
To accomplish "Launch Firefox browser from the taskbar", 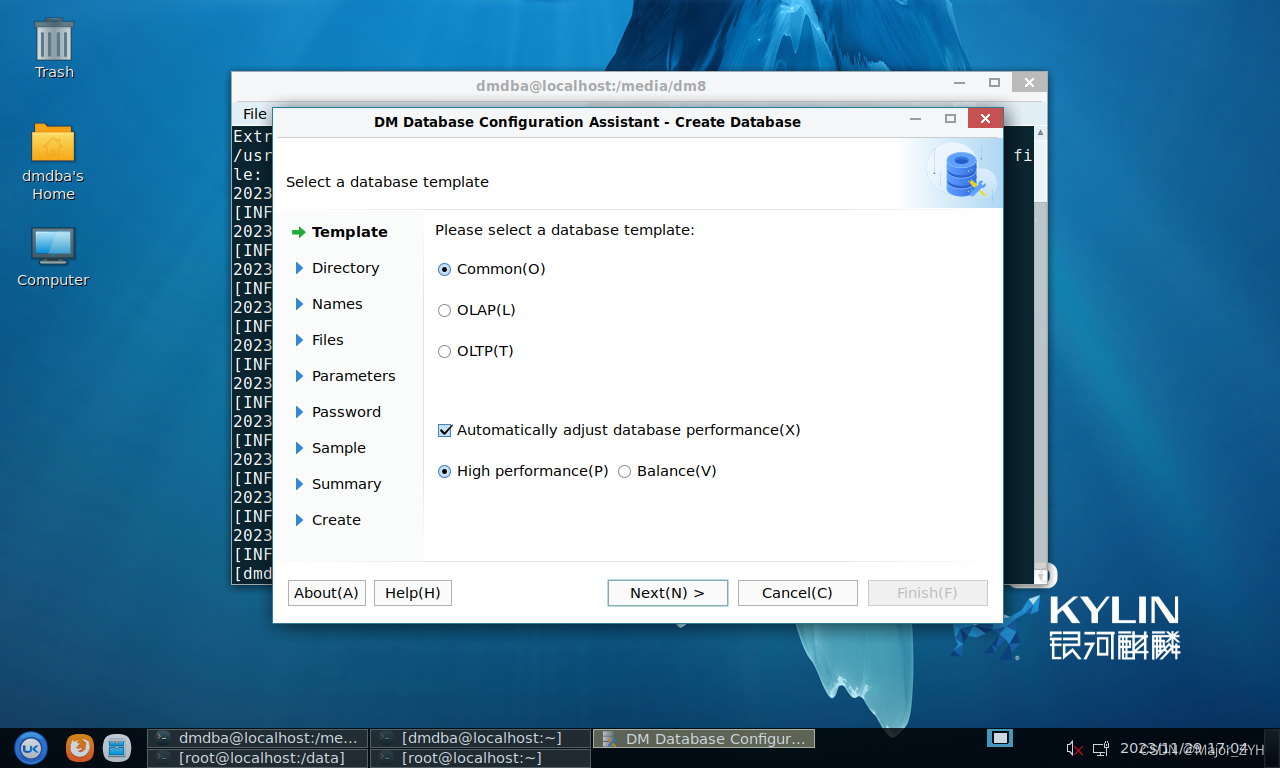I will [x=80, y=747].
